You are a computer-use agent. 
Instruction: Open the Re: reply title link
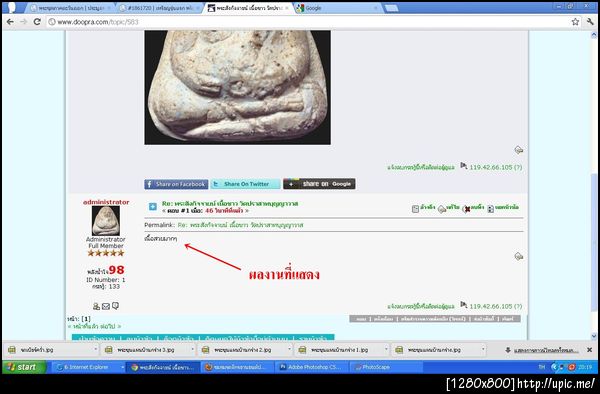[230, 204]
